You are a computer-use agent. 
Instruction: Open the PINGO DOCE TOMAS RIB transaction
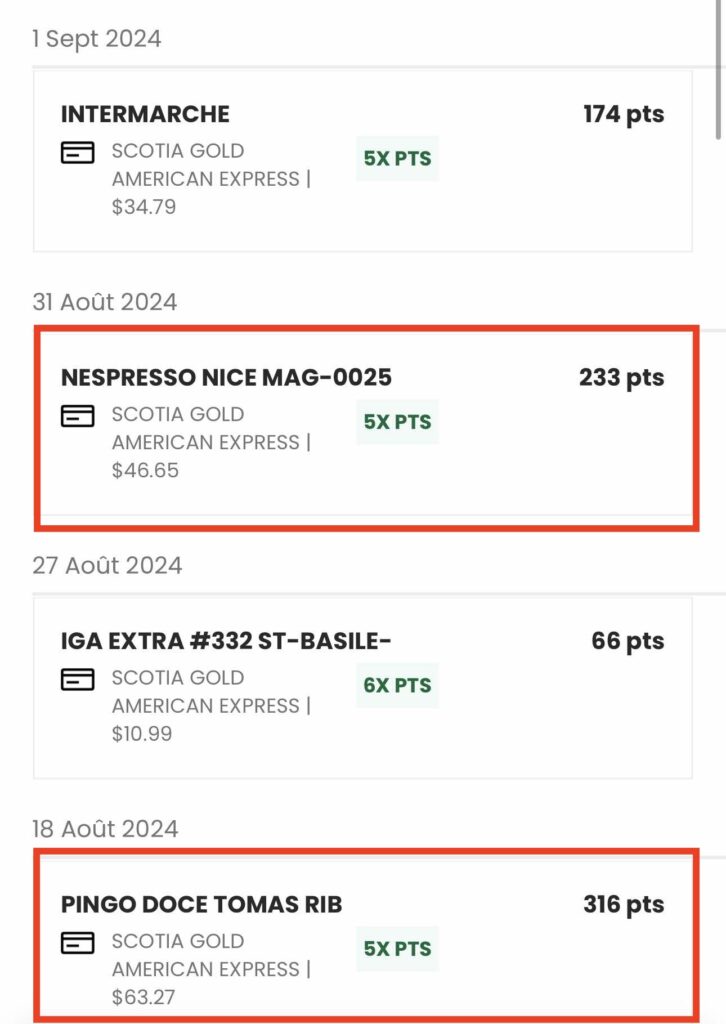click(201, 905)
